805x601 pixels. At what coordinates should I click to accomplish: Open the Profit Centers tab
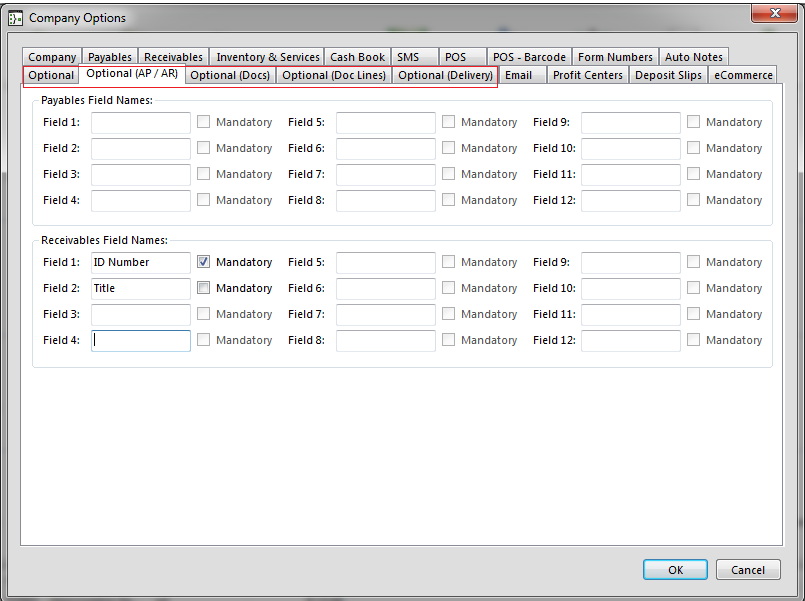click(587, 75)
